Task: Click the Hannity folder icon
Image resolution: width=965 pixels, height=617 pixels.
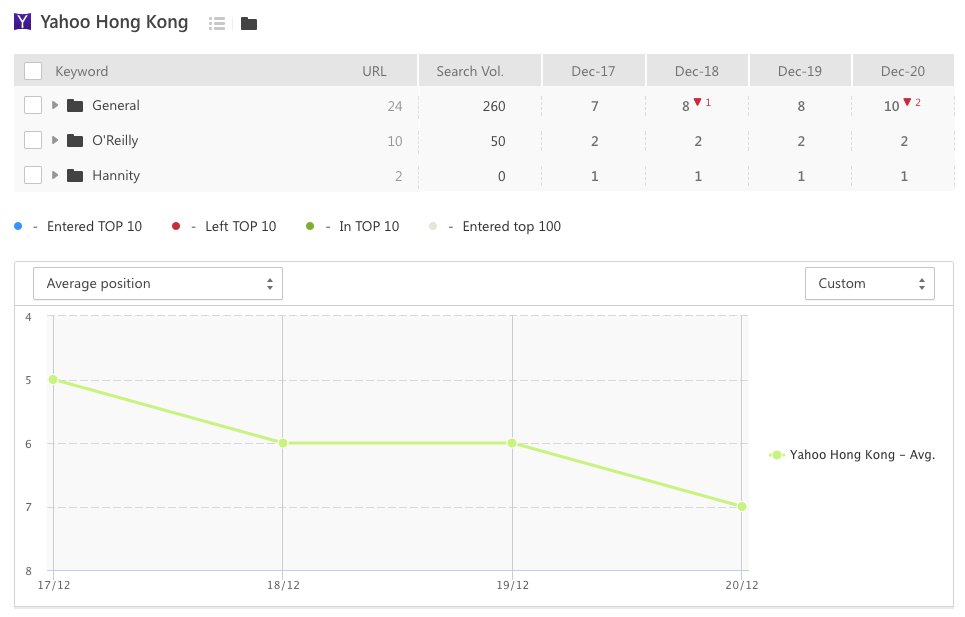Action: click(75, 176)
